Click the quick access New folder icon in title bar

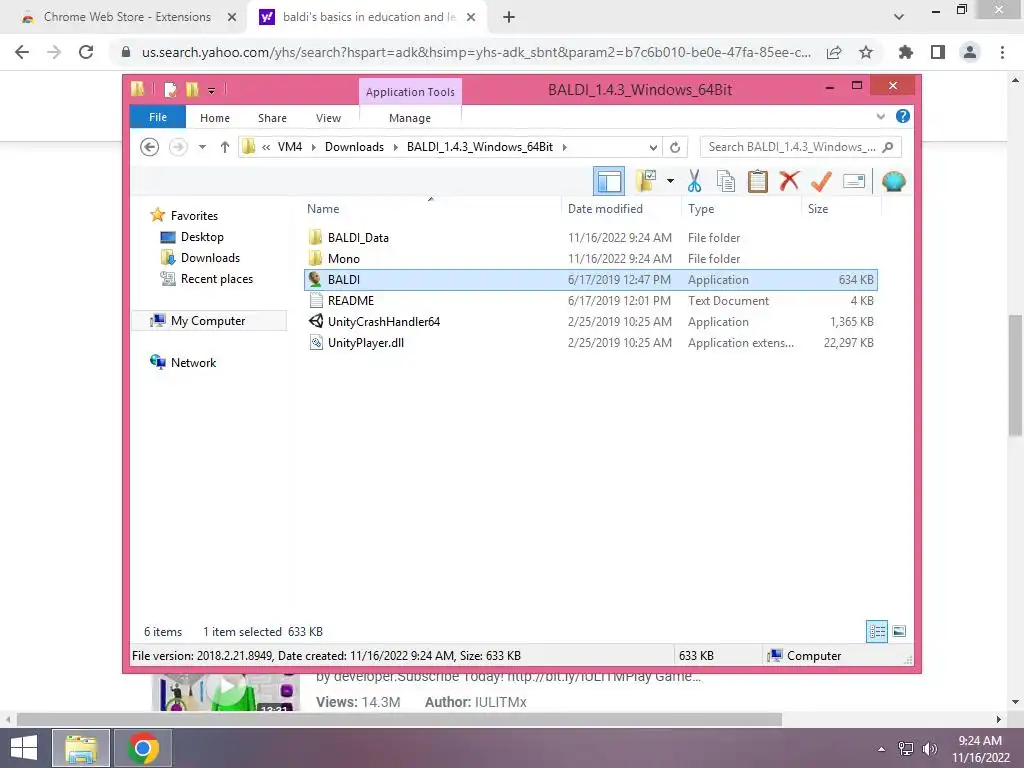click(x=192, y=89)
